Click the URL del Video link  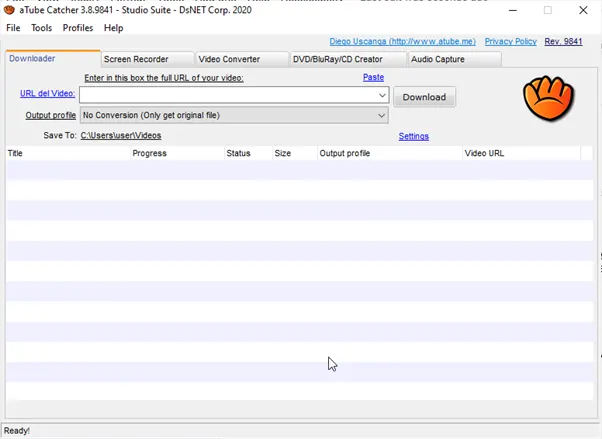(48, 93)
